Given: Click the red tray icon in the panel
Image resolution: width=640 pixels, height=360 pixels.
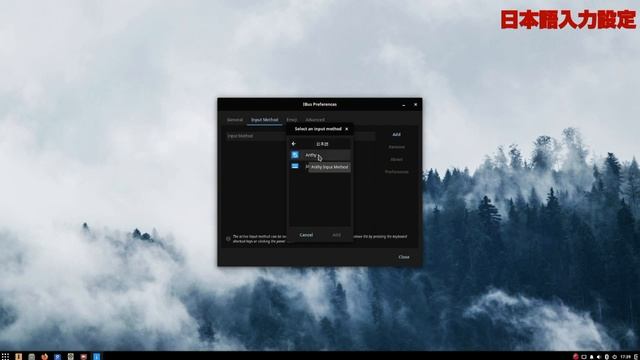Looking at the screenshot, I should coord(576,357).
